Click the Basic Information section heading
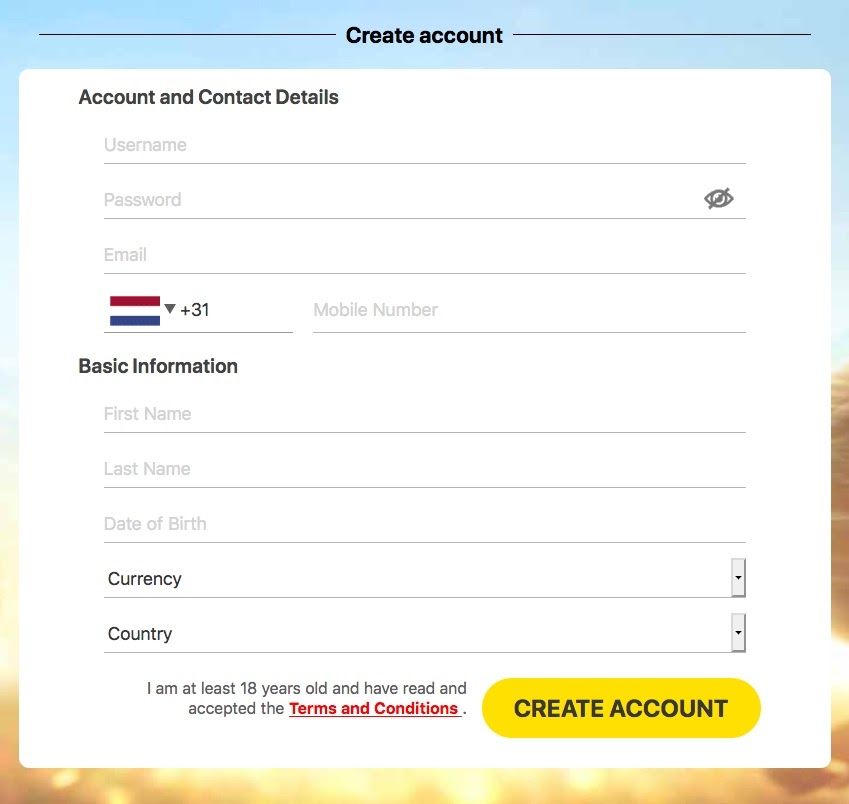Screen dimensions: 849x804 click(x=158, y=366)
